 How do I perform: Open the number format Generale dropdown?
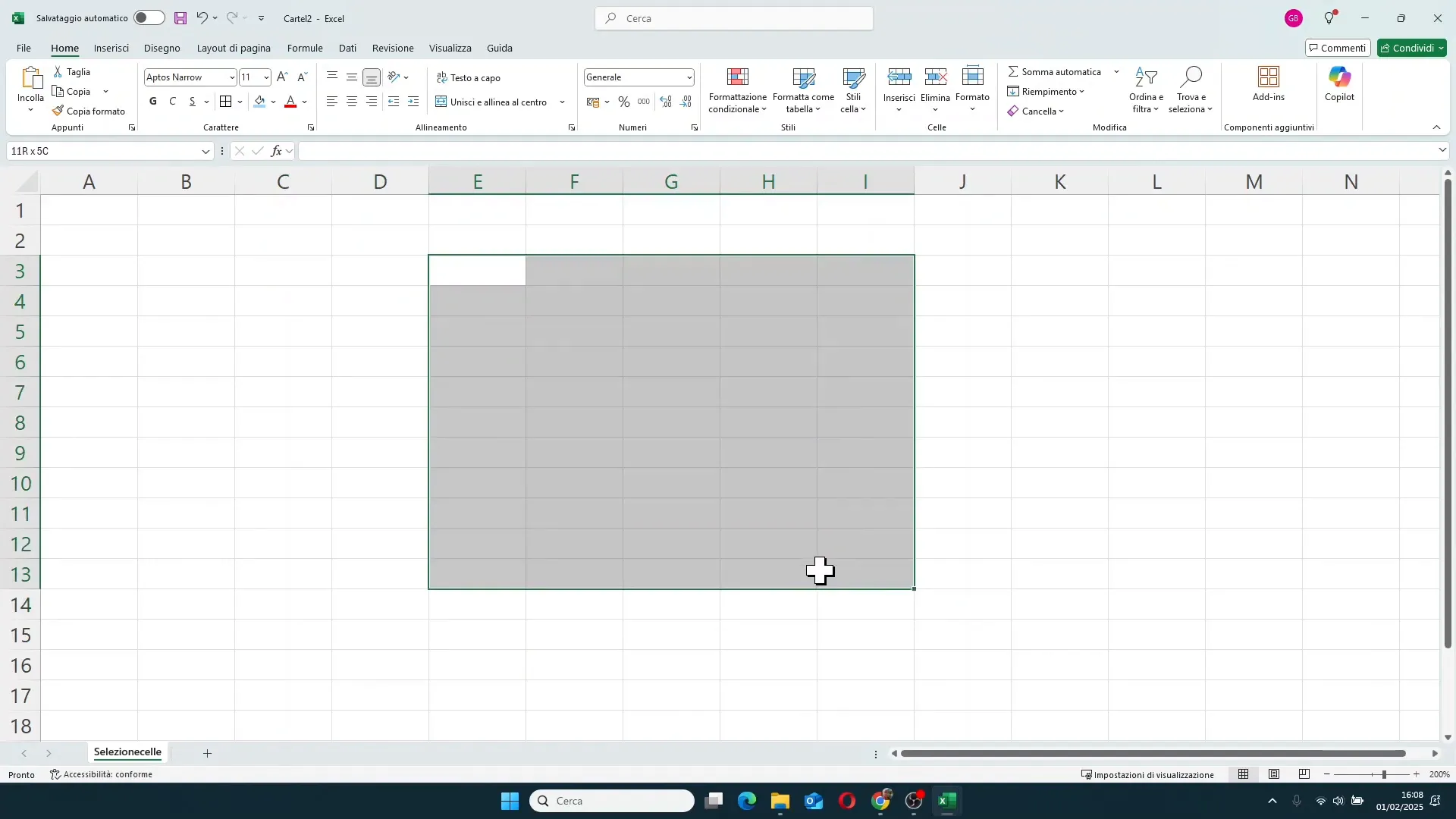click(689, 77)
